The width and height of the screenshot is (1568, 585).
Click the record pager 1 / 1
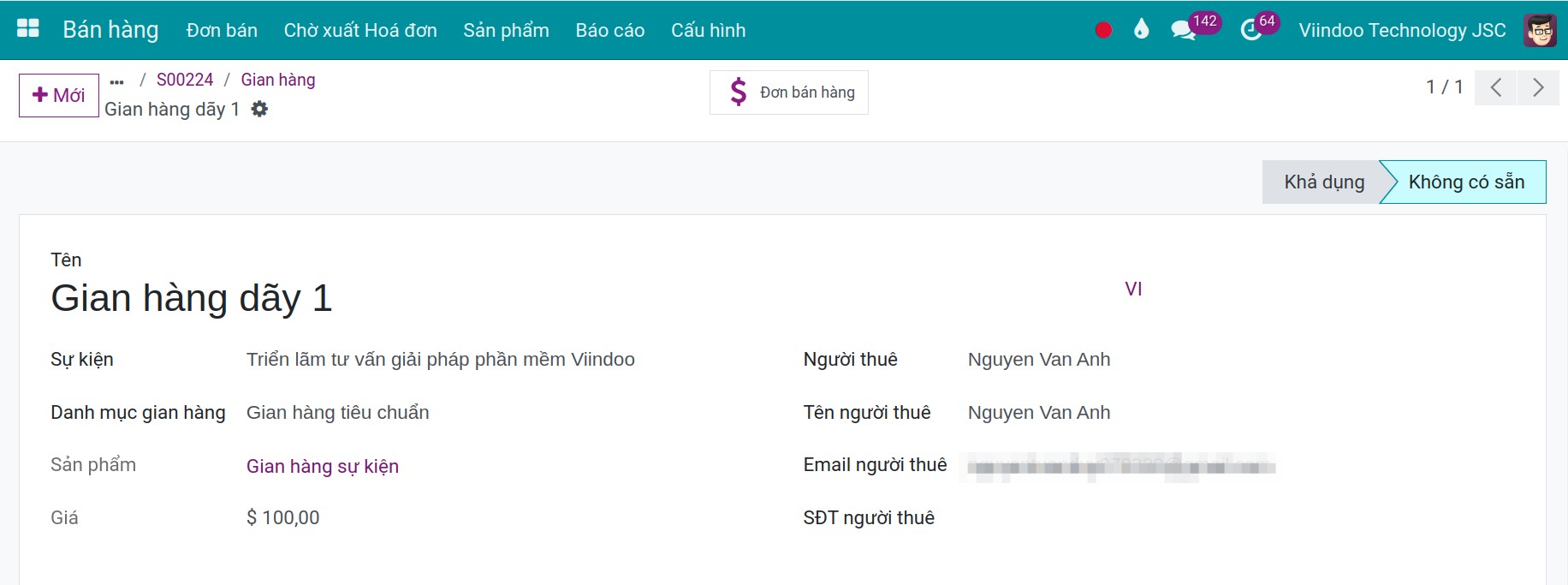click(x=1444, y=87)
